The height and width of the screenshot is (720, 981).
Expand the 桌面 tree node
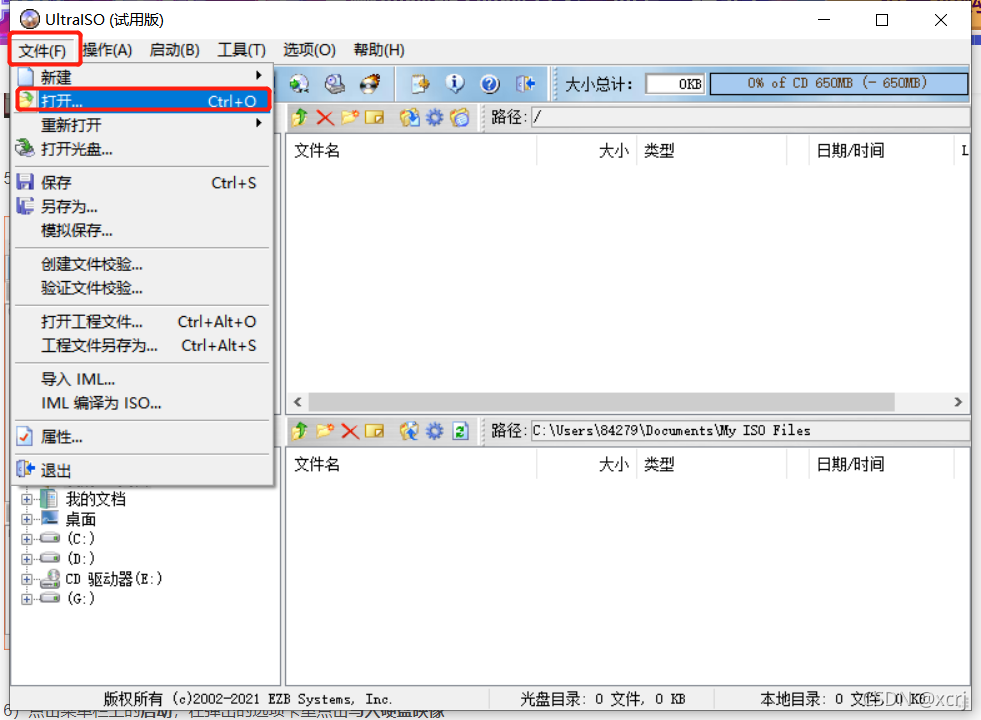26,519
